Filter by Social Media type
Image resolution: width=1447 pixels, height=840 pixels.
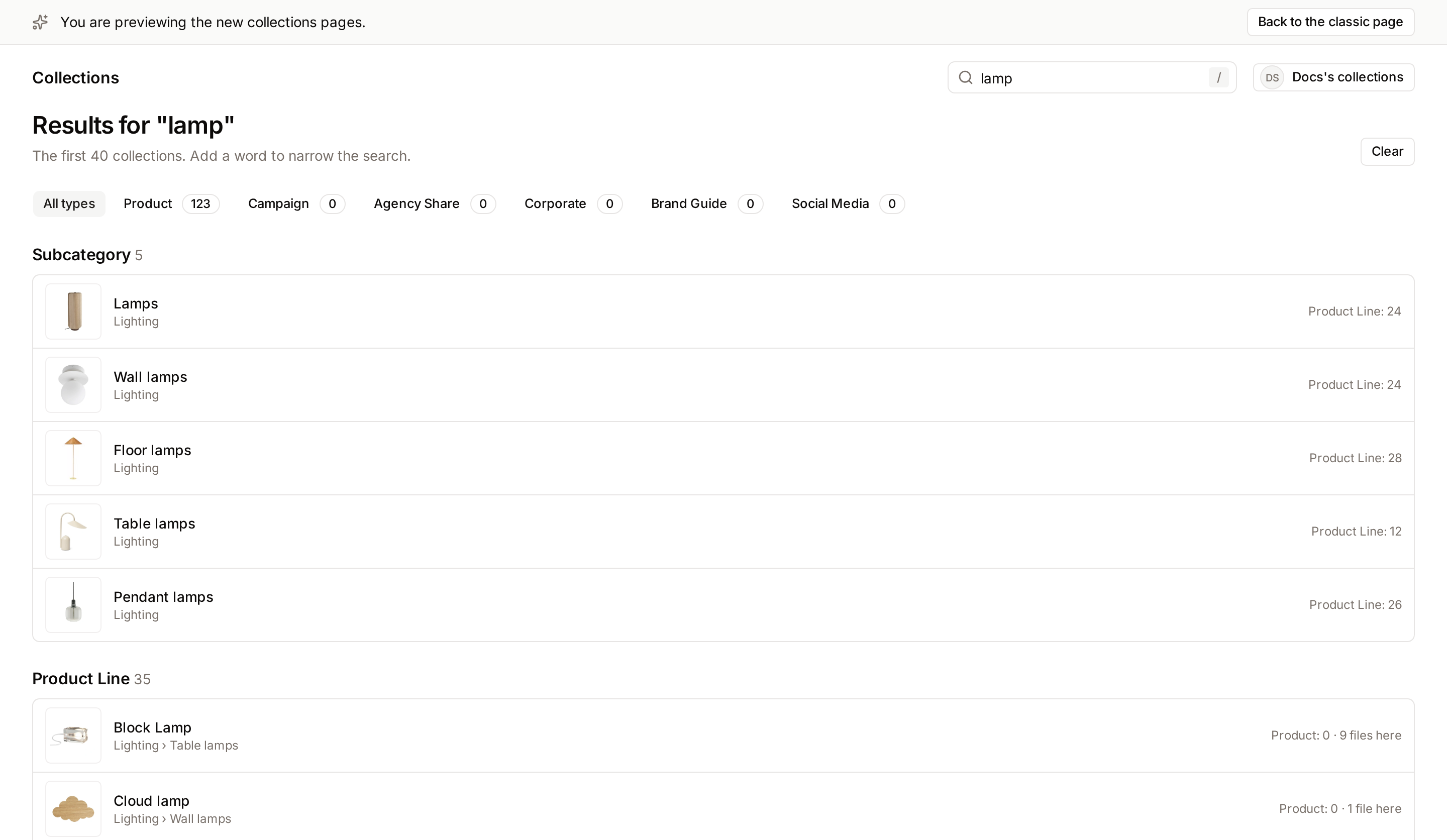click(848, 204)
